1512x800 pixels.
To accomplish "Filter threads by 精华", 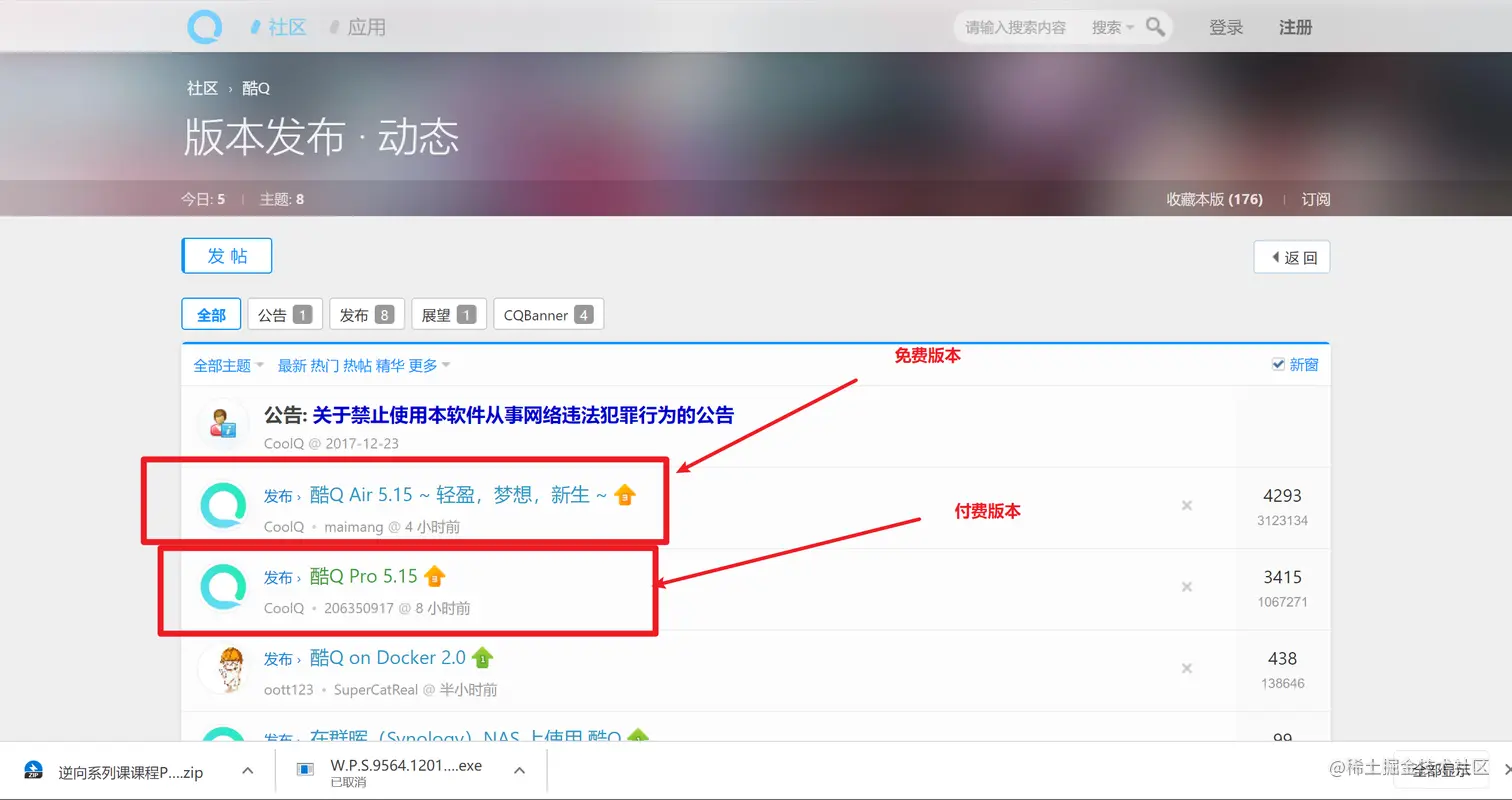I will click(x=390, y=365).
